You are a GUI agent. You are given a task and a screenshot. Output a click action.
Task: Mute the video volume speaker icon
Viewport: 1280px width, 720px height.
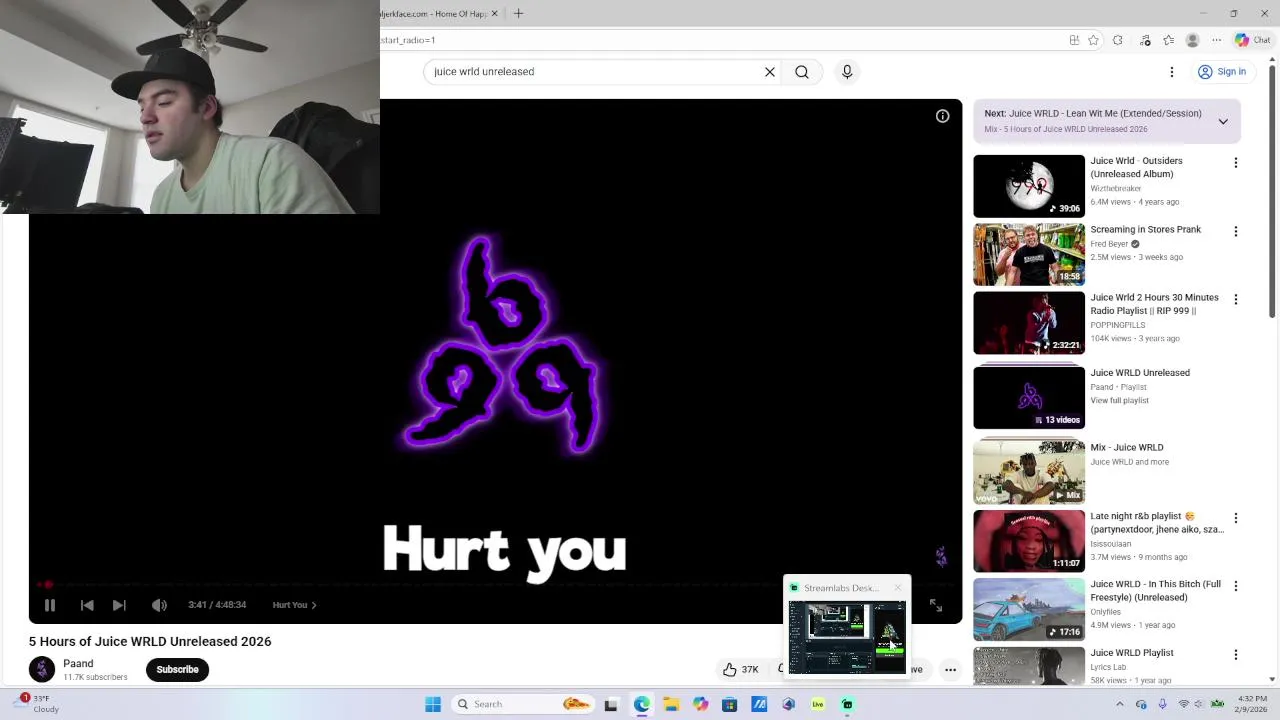coord(159,605)
